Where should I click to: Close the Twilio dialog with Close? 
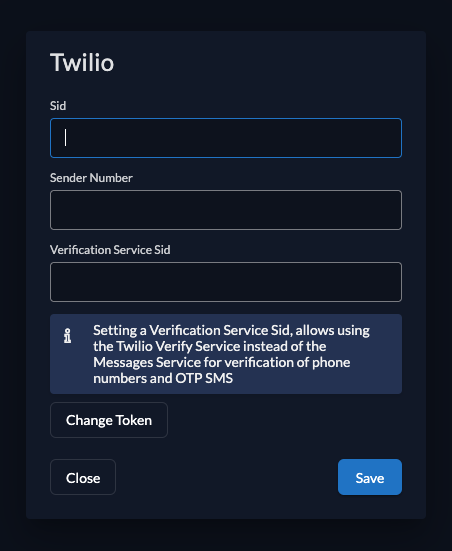[x=83, y=477]
